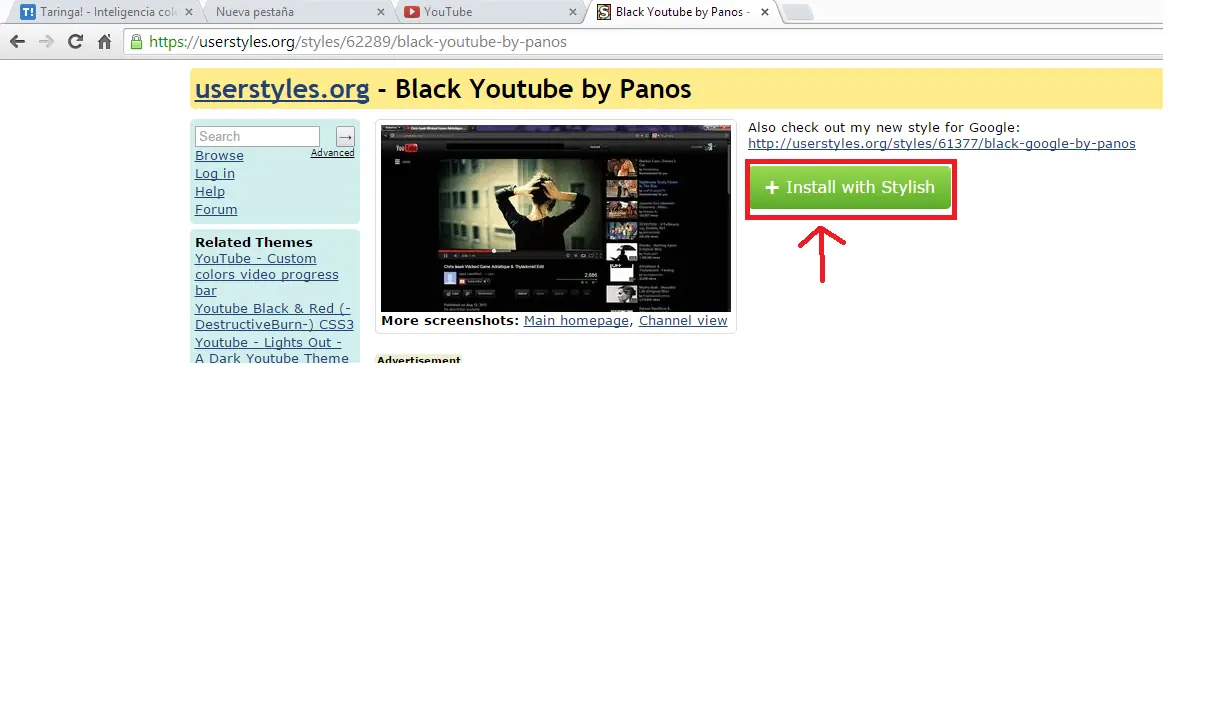The image size is (1232, 726).
Task: Open the userstyles.org header link
Action: 282,89
